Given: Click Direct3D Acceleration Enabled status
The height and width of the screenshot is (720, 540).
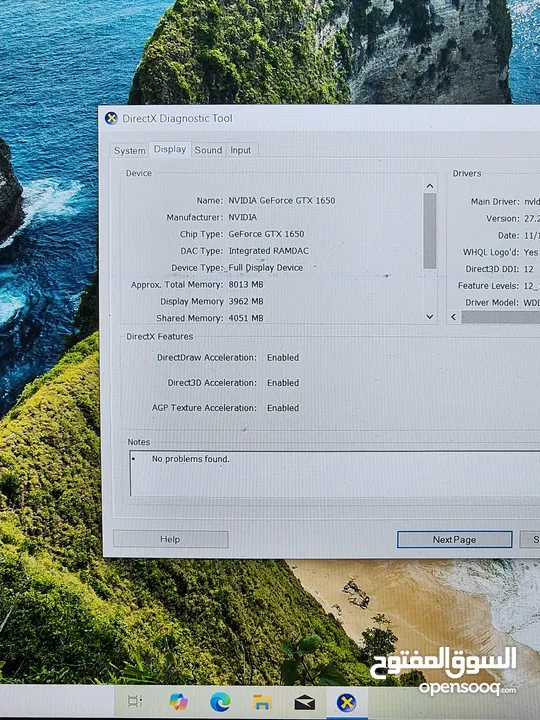Looking at the screenshot, I should [x=283, y=383].
